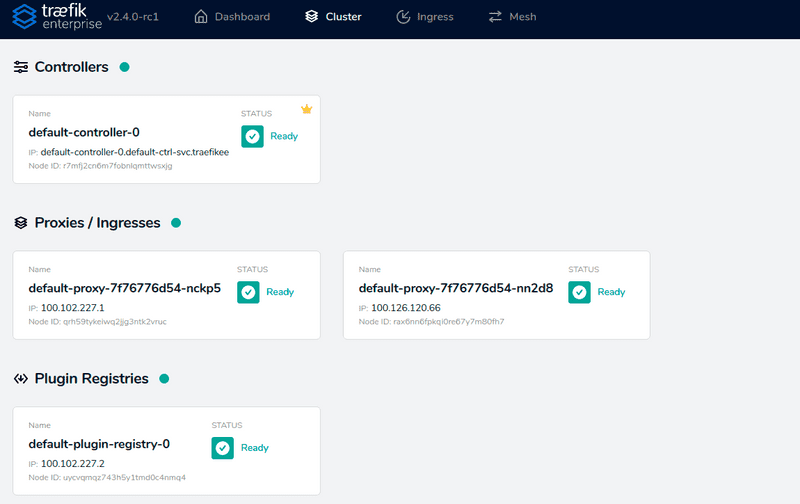Click the green dot beside Proxies / Ingresses
The height and width of the screenshot is (504, 800).
tap(176, 223)
